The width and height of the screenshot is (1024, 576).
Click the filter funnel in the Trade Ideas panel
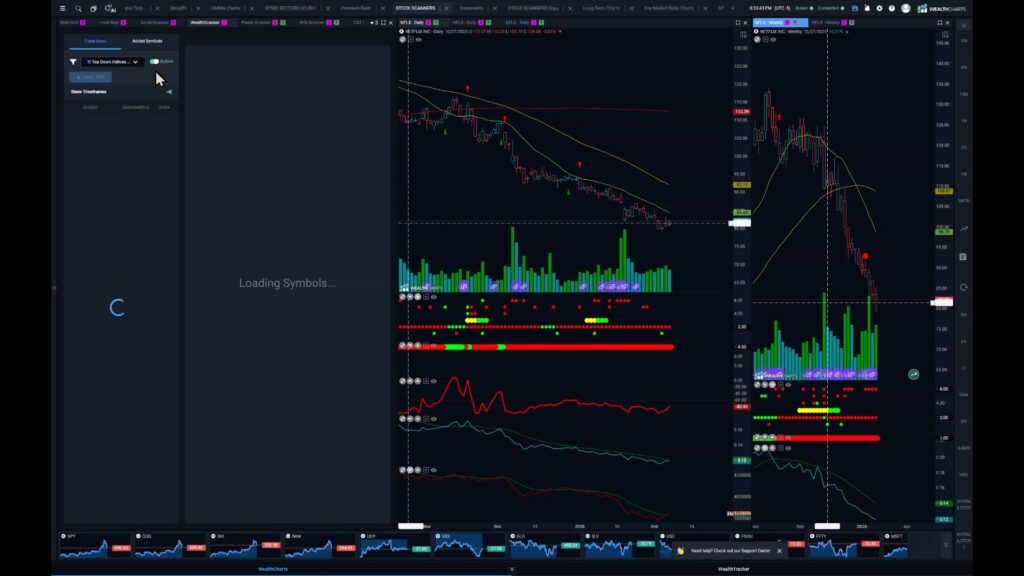[x=73, y=61]
